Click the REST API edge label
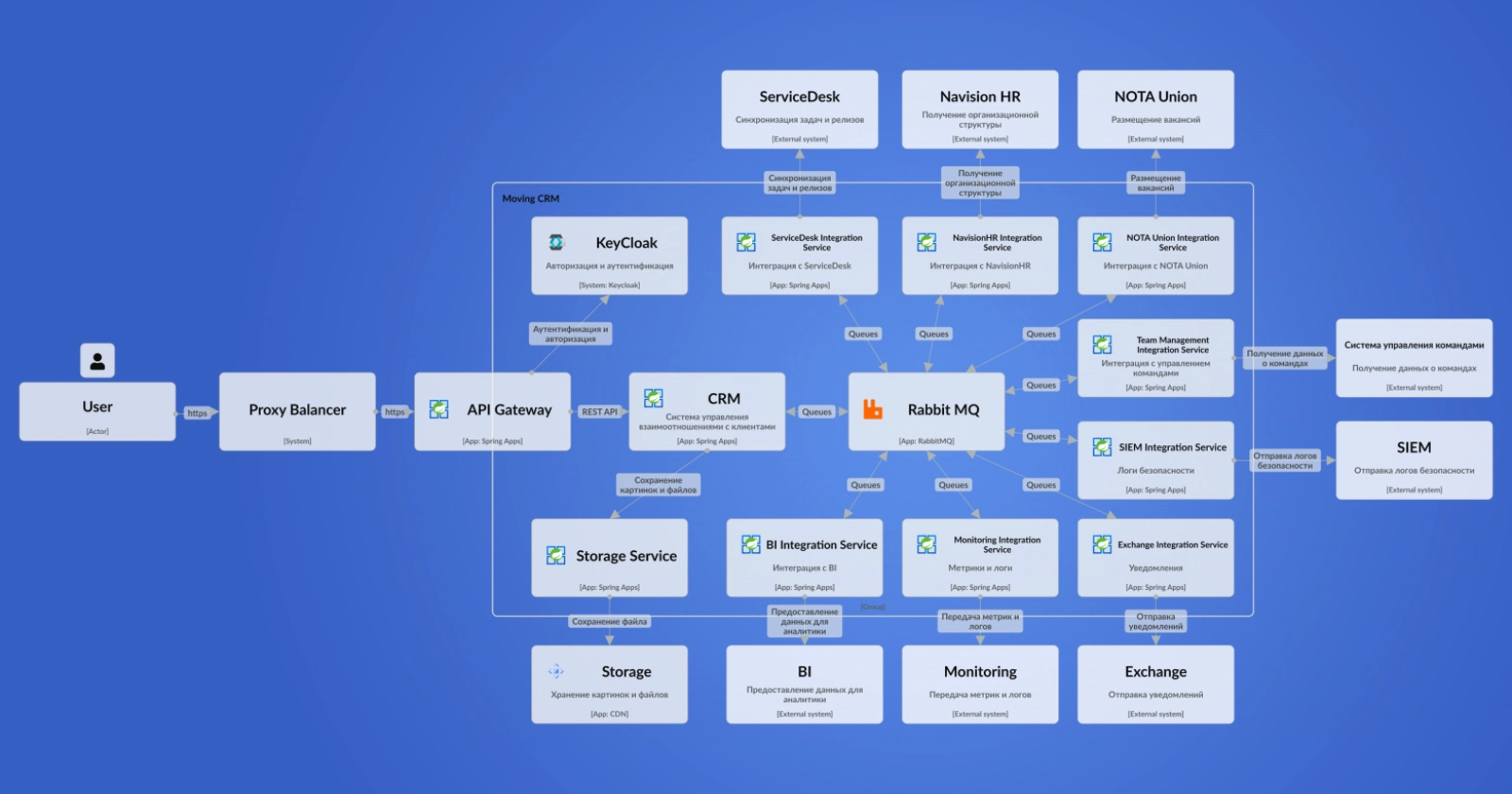The height and width of the screenshot is (794, 1512). coord(599,412)
